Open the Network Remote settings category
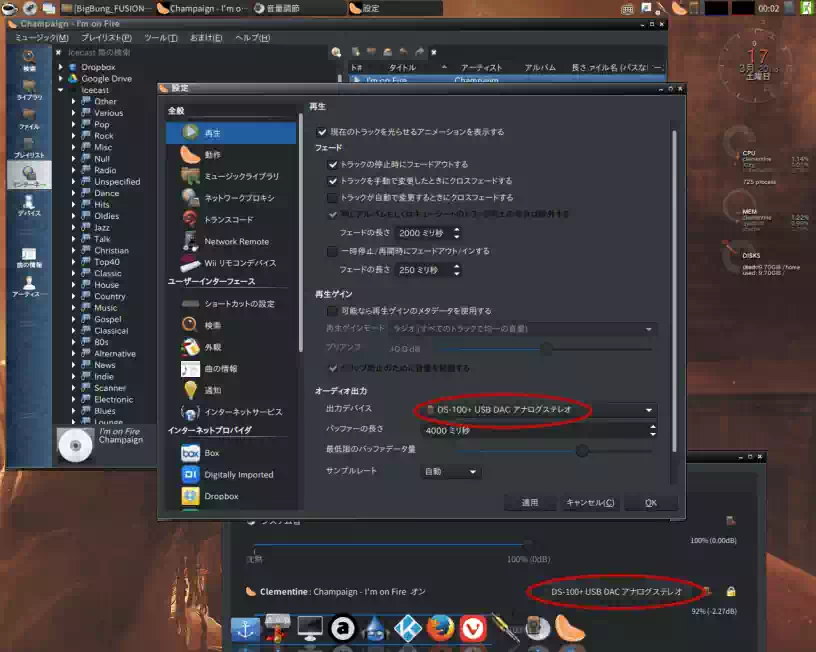 coord(231,241)
